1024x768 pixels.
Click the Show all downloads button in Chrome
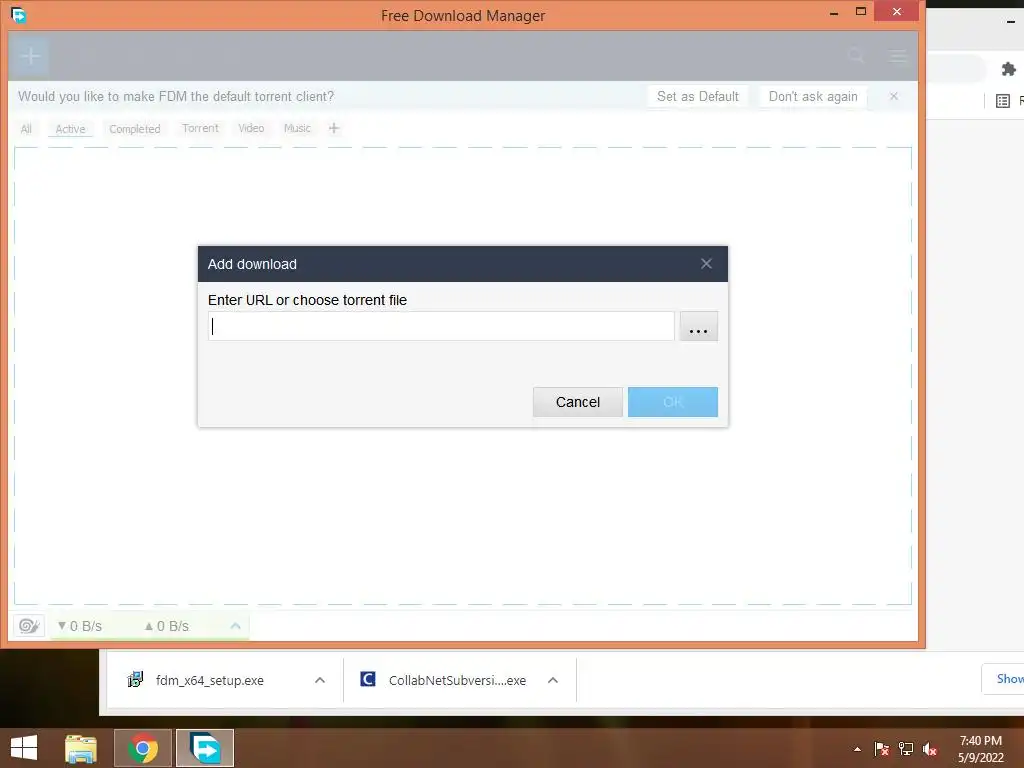[x=1003, y=679]
